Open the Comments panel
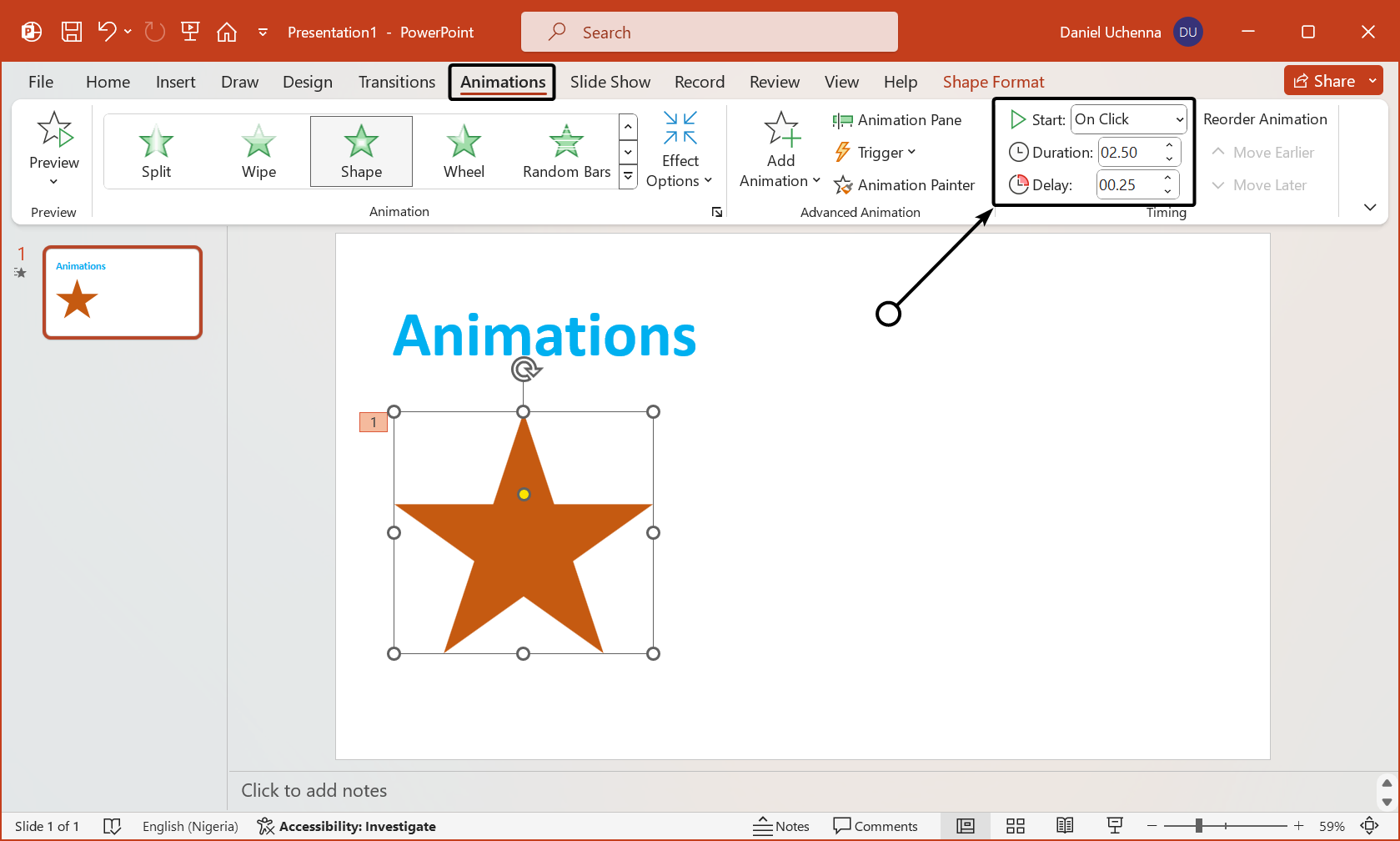 [876, 825]
